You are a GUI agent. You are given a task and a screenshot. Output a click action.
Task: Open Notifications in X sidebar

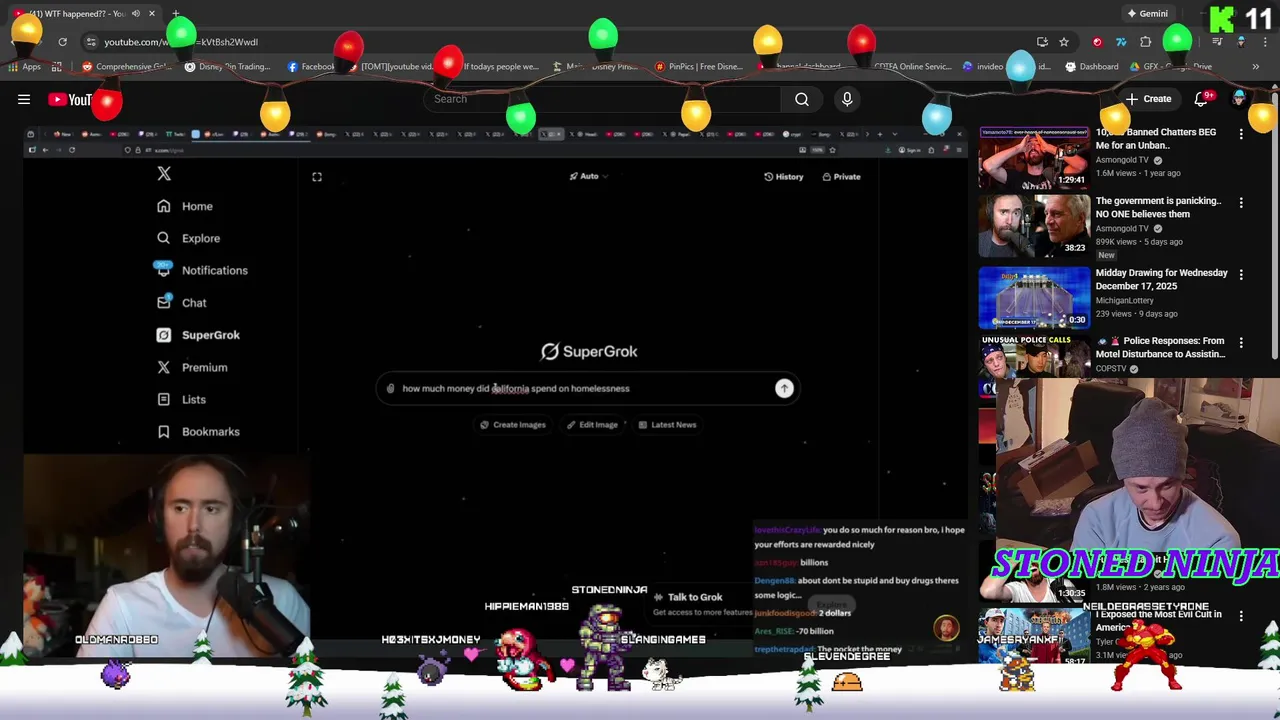201,270
